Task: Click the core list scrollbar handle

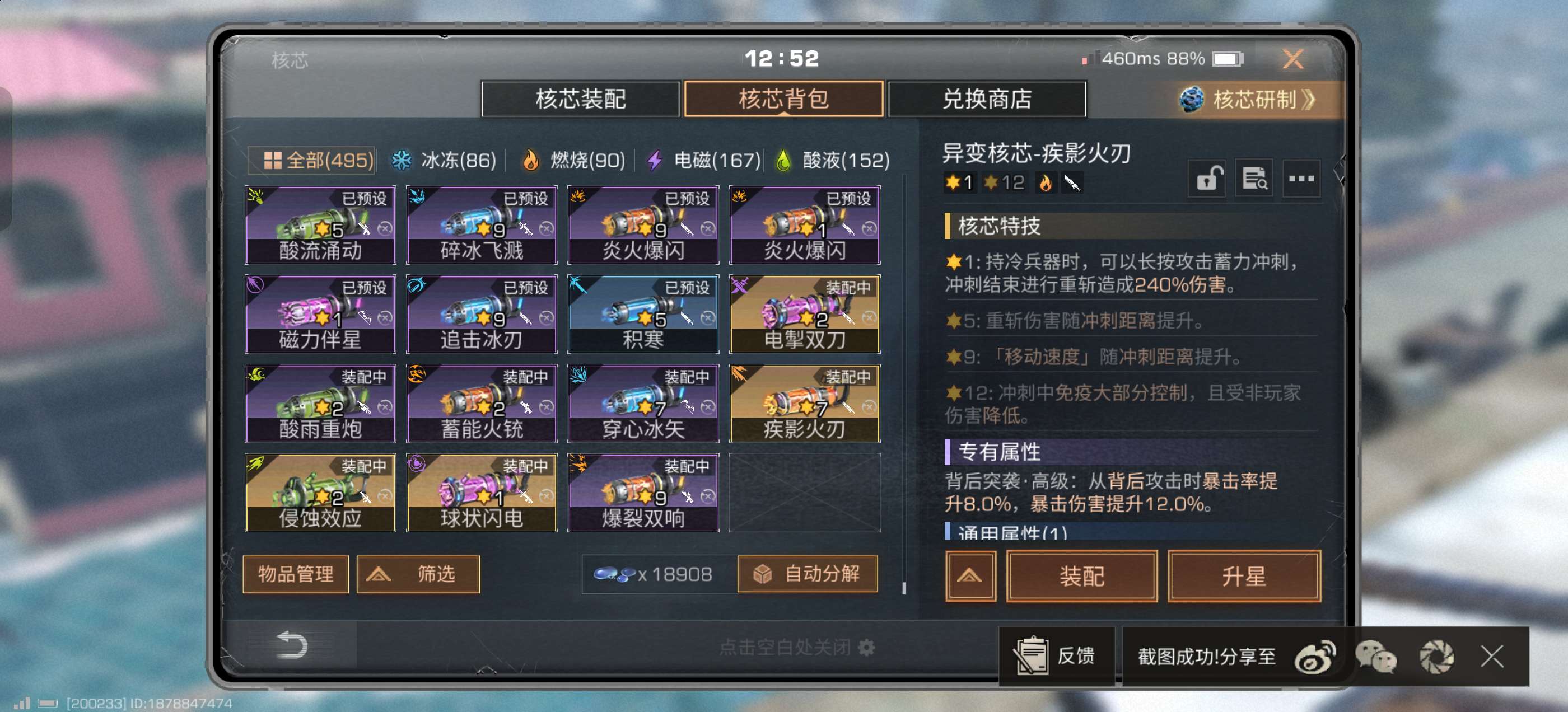Action: tap(904, 588)
